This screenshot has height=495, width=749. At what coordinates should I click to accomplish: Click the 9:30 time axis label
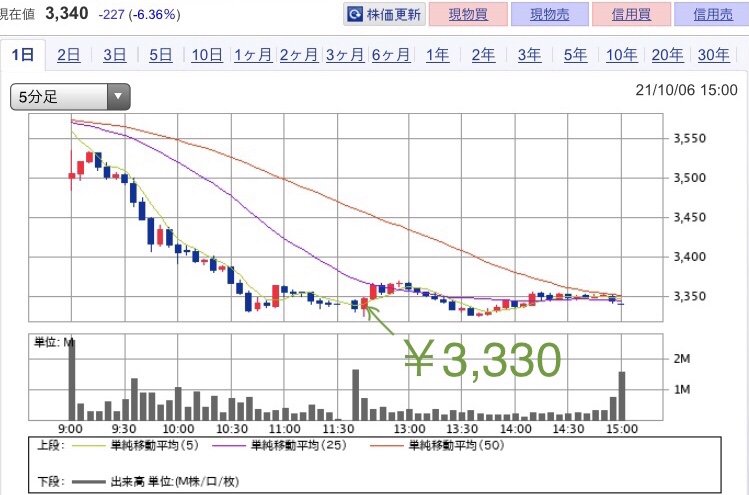click(124, 429)
